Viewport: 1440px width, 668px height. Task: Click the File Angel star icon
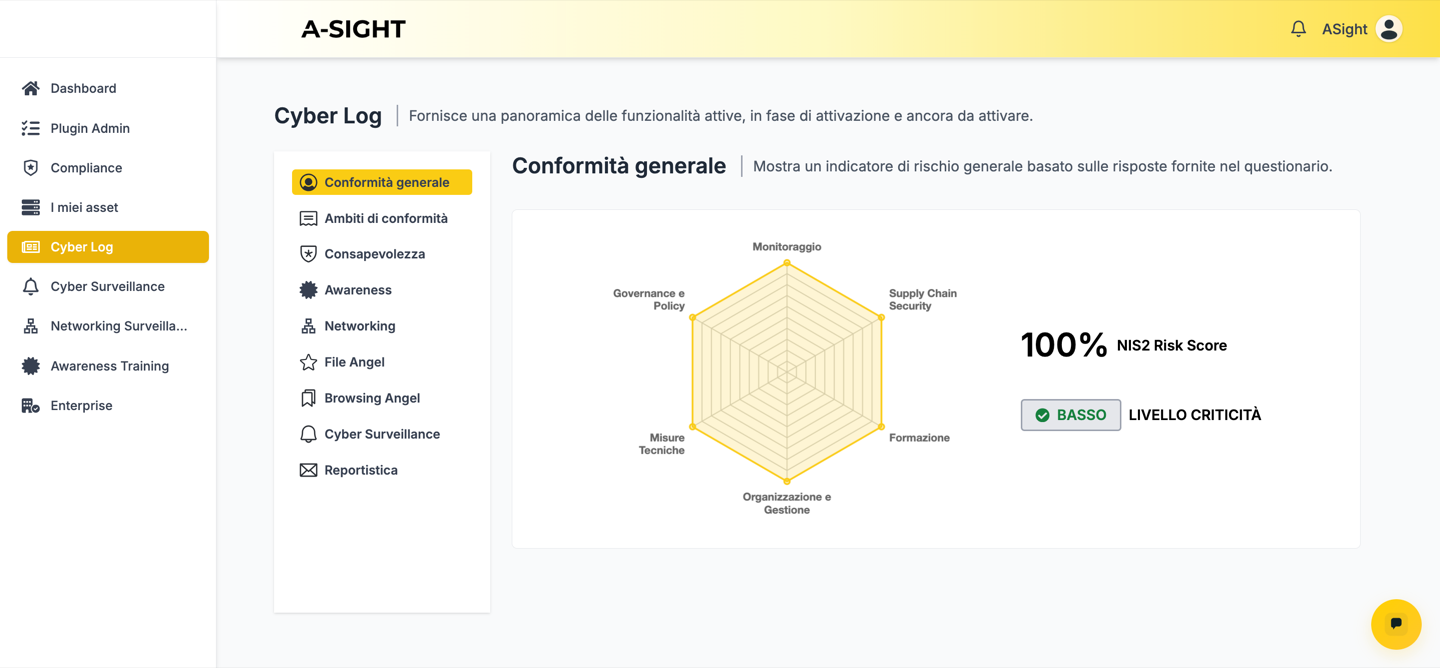click(x=308, y=362)
